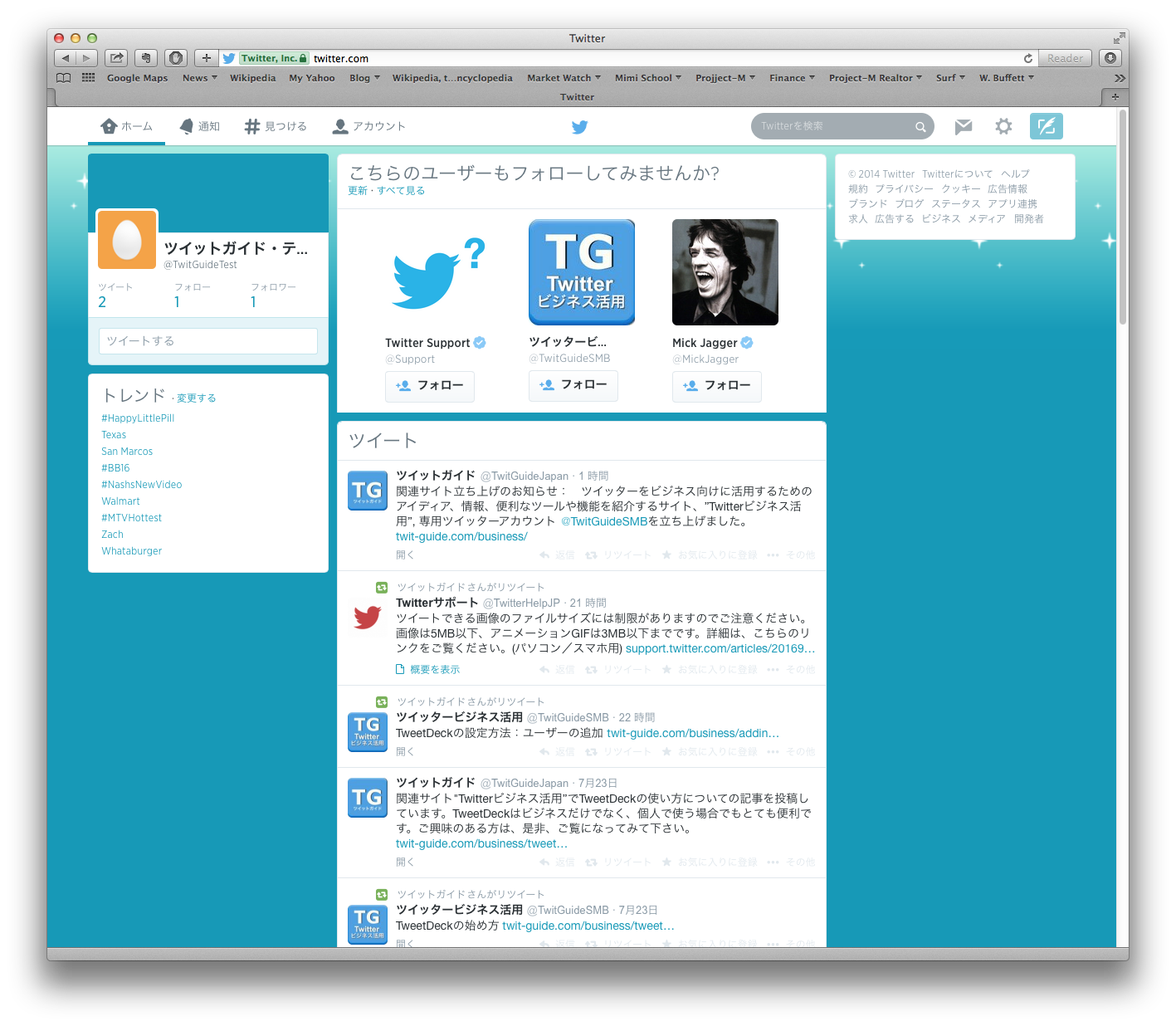
Task: Open the Finance bookmarks dropdown
Action: (x=792, y=78)
